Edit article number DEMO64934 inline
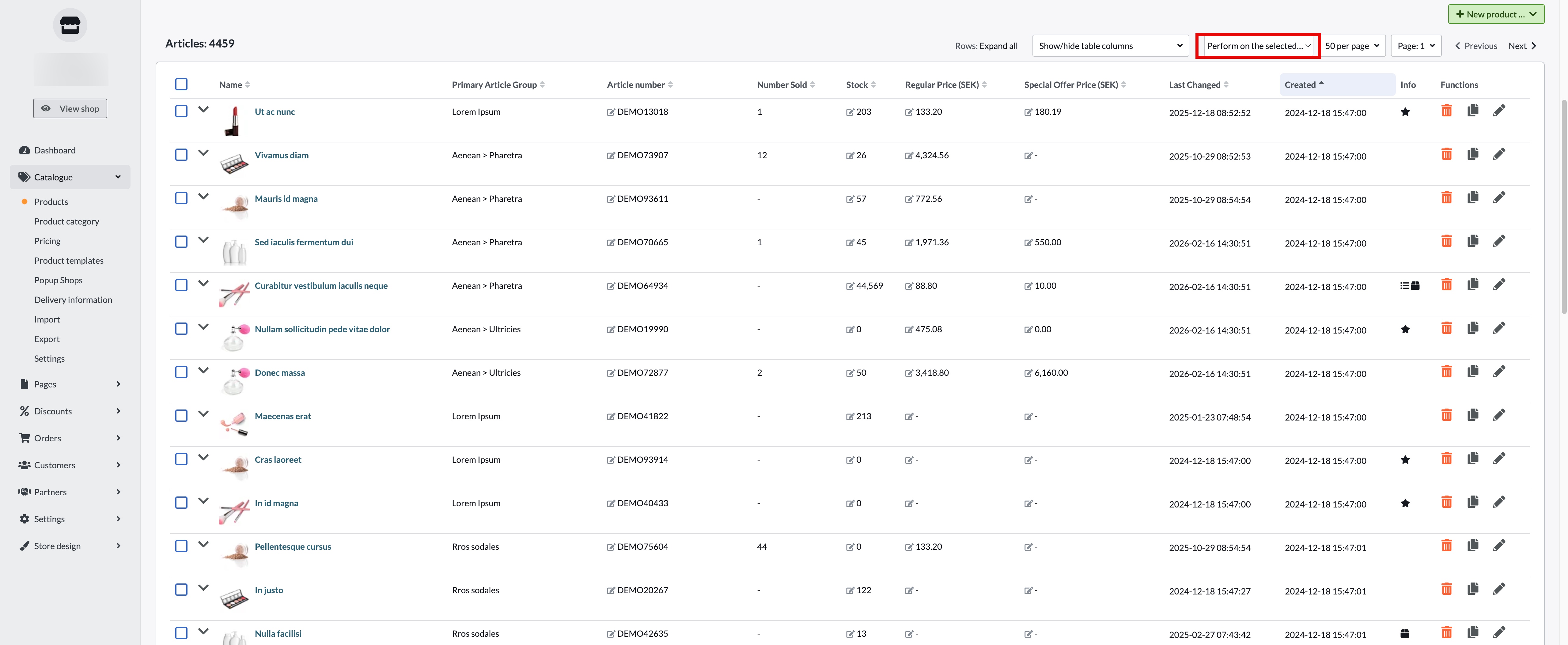1568x645 pixels. [x=611, y=286]
